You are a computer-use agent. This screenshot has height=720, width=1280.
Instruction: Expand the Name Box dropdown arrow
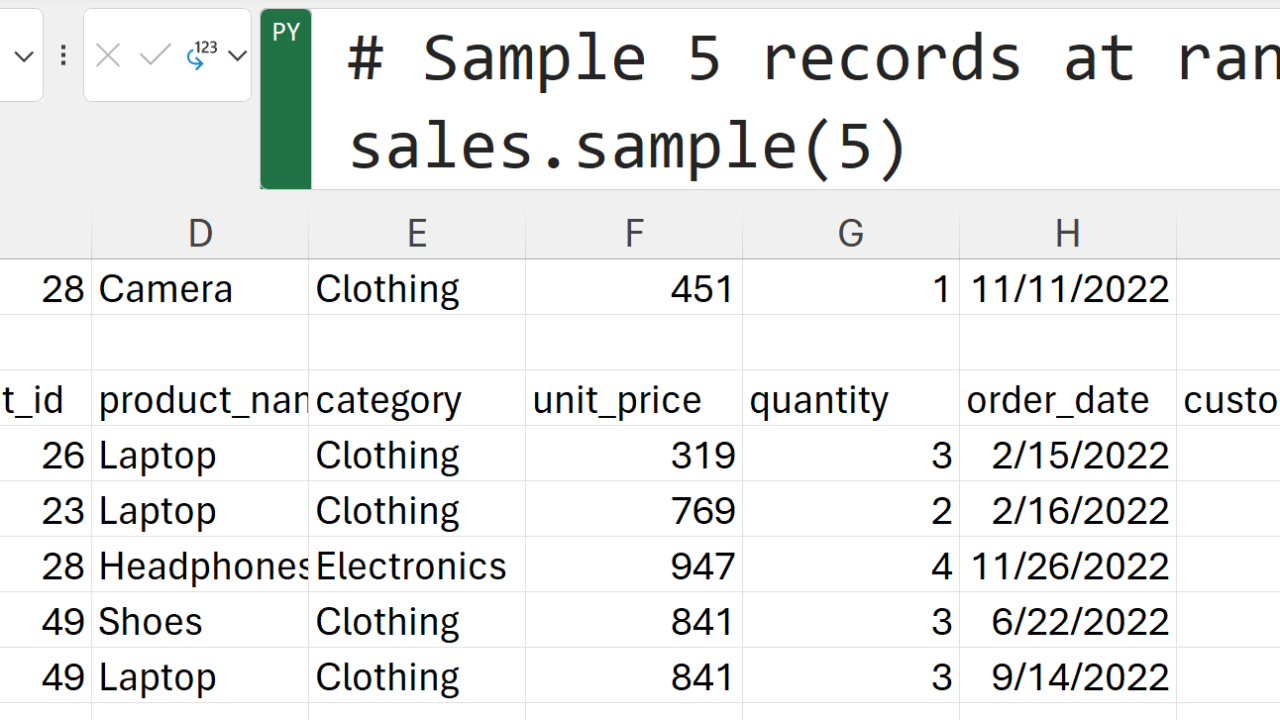(24, 56)
